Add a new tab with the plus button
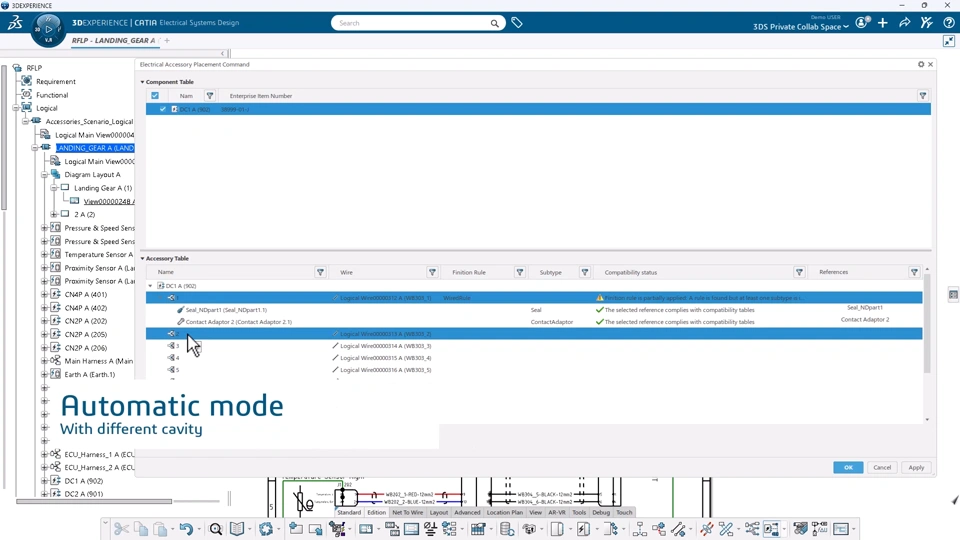This screenshot has width=960, height=540. coord(167,40)
